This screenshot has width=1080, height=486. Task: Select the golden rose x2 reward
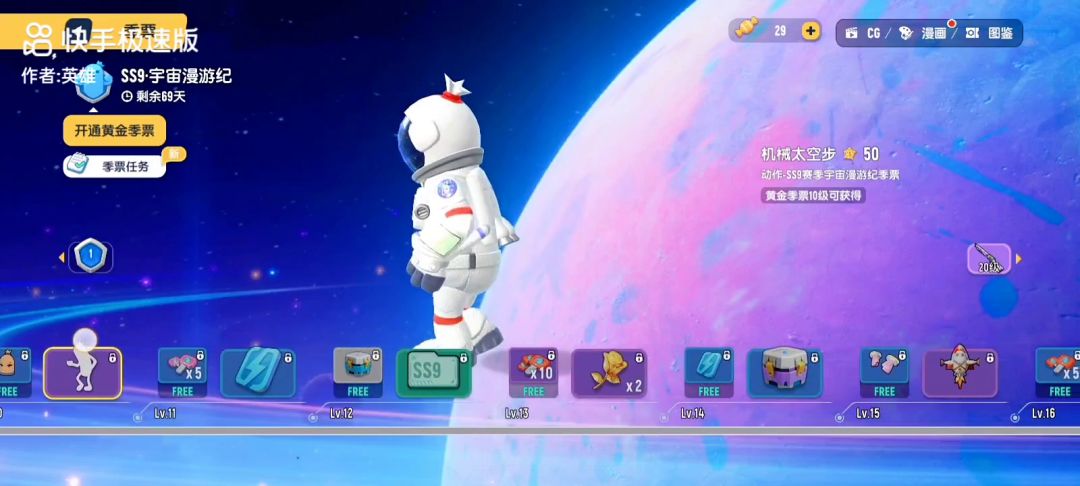(610, 372)
